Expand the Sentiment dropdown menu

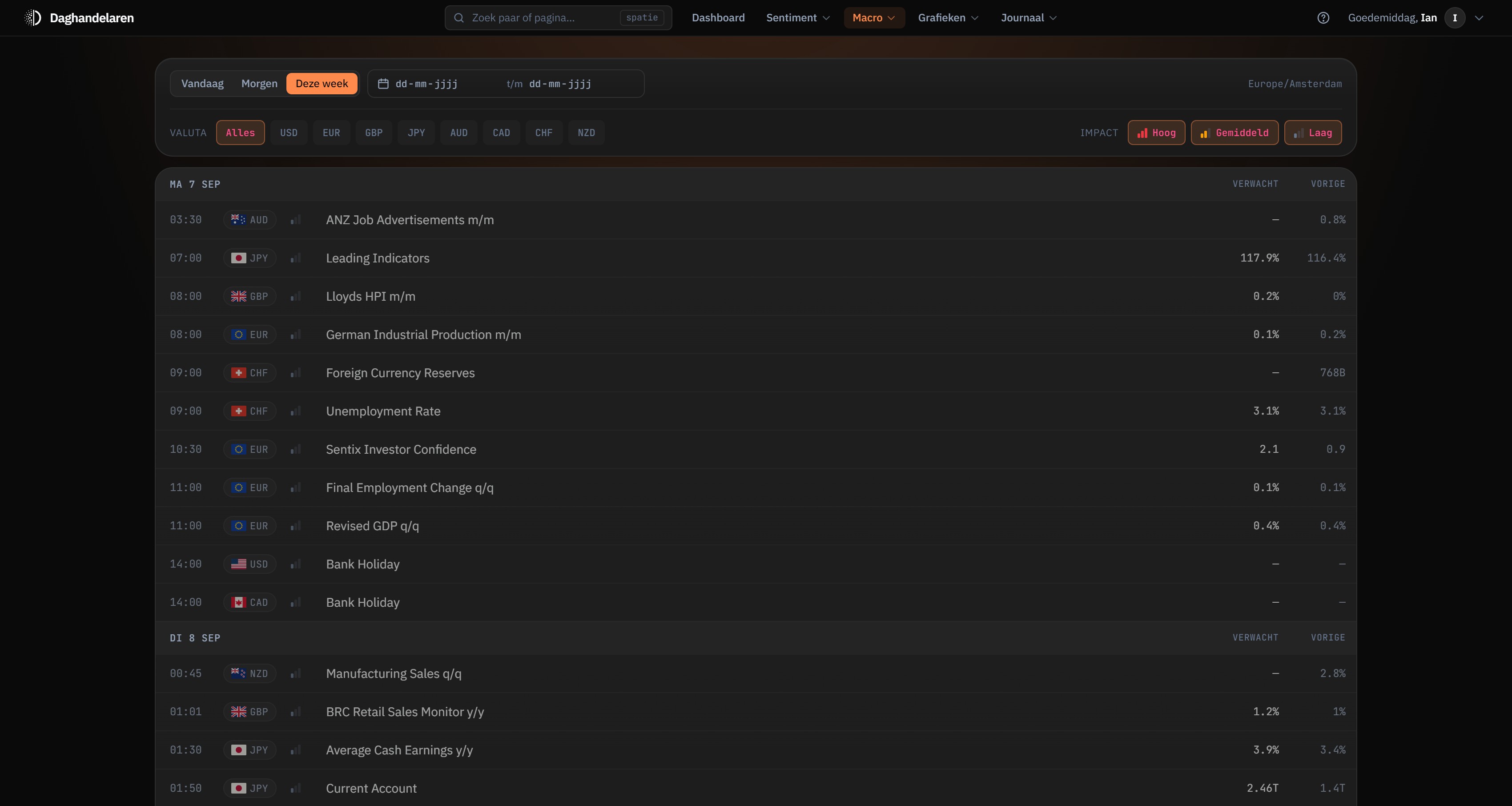pos(798,18)
